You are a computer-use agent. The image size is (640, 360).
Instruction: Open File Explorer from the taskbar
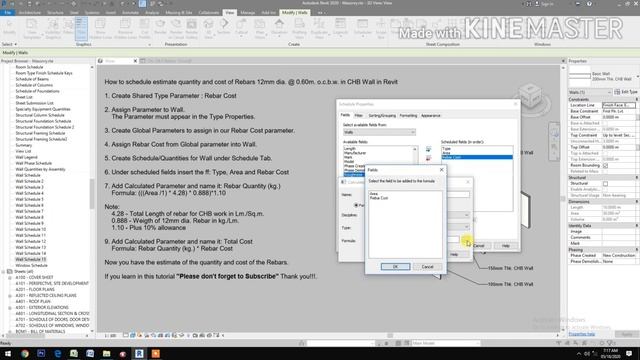(107, 353)
